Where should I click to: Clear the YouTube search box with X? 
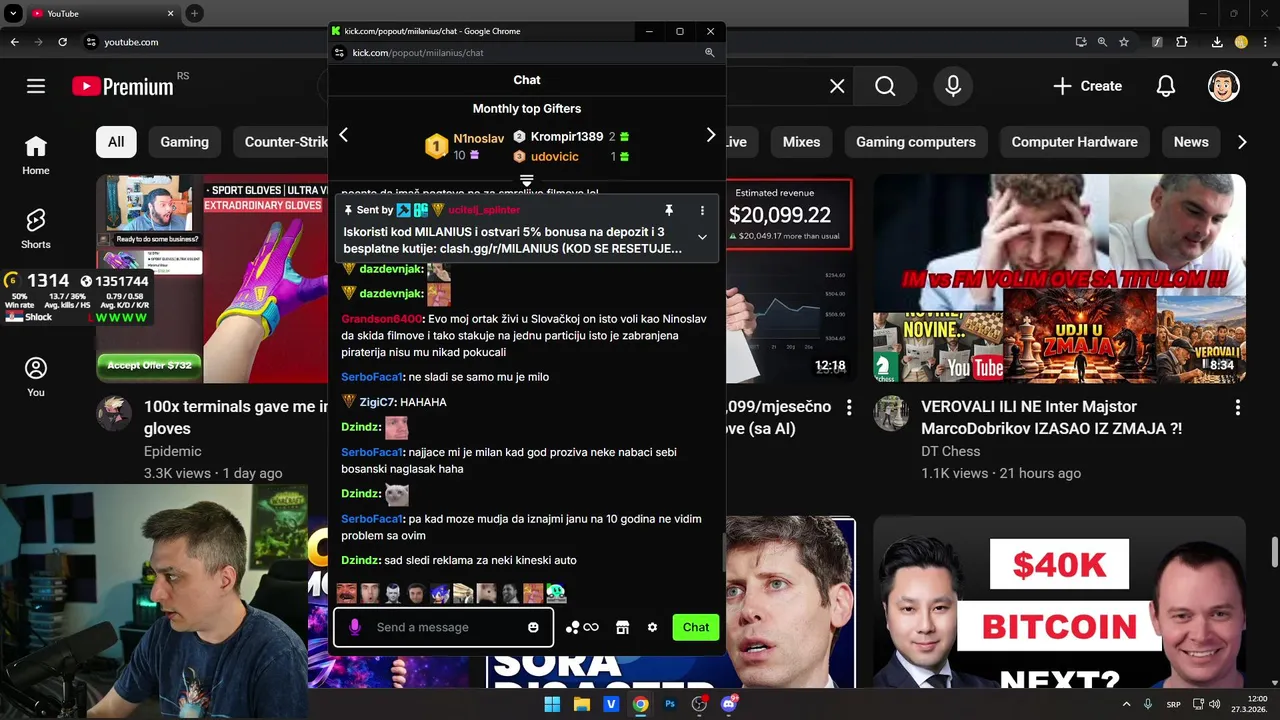coord(837,86)
